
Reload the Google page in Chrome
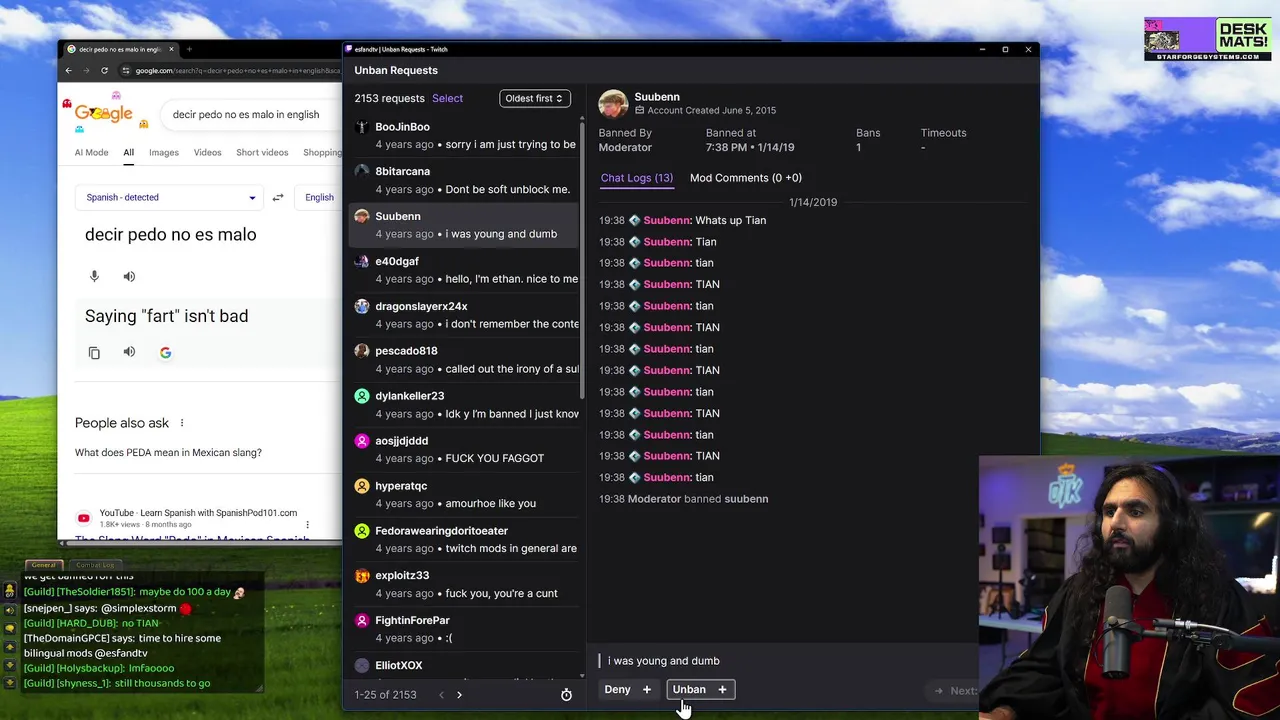[x=104, y=71]
